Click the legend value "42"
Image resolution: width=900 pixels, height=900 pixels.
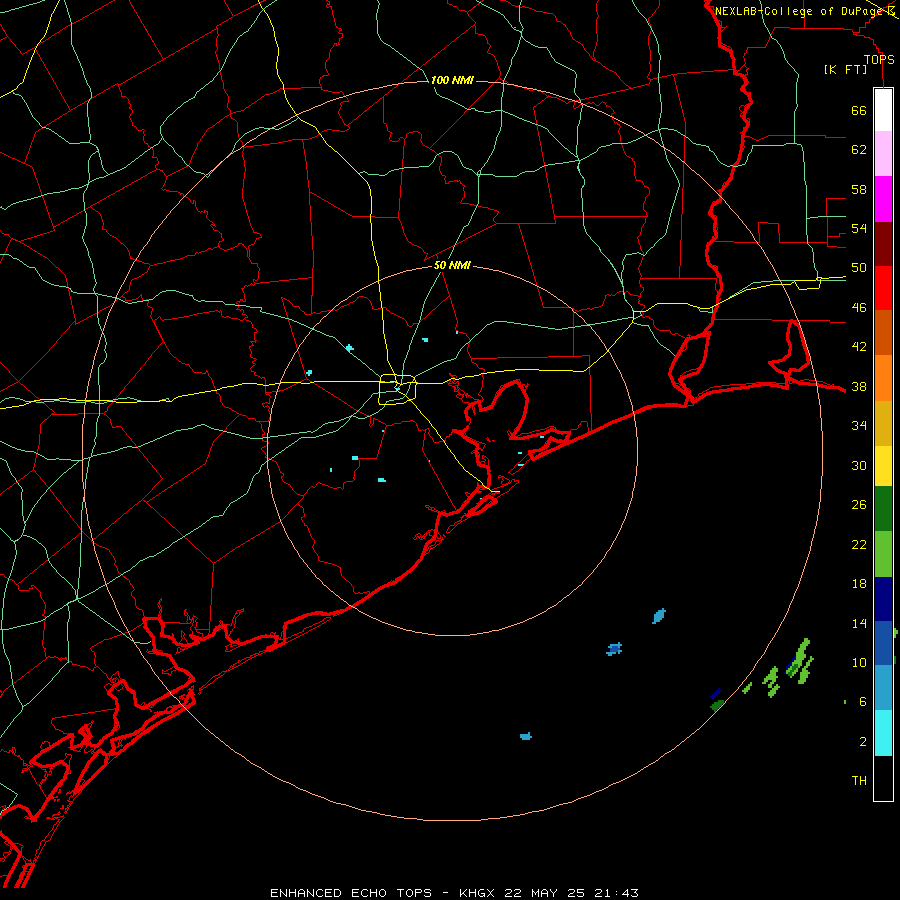pos(859,347)
